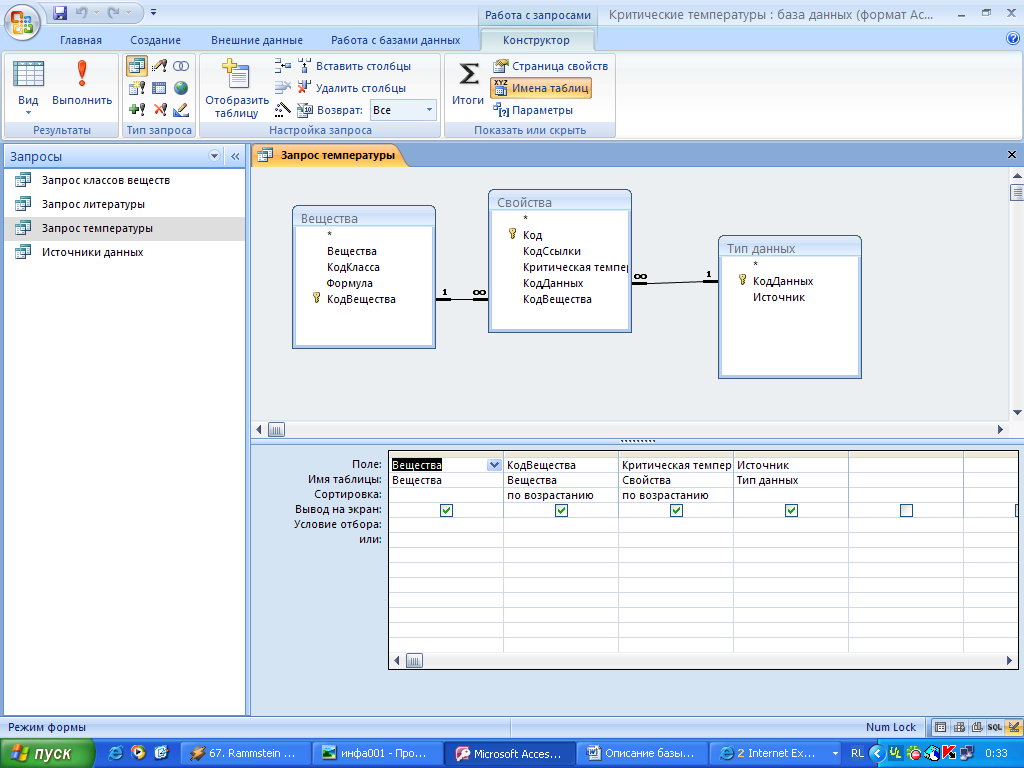The width and height of the screenshot is (1024, 768).
Task: Open Запрос литературы in navigation pane
Action: click(x=93, y=204)
